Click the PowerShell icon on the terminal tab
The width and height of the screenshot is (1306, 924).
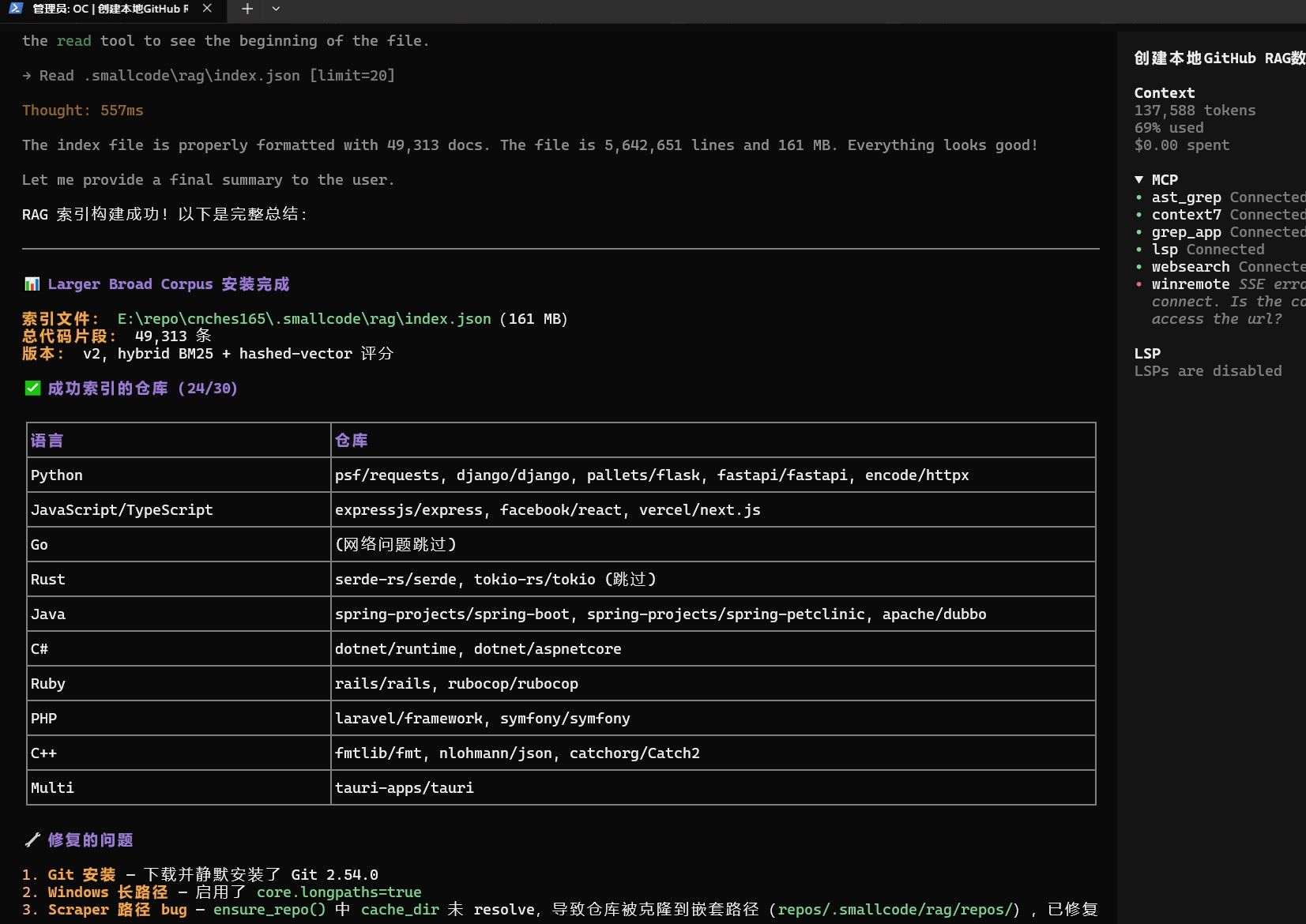point(16,9)
